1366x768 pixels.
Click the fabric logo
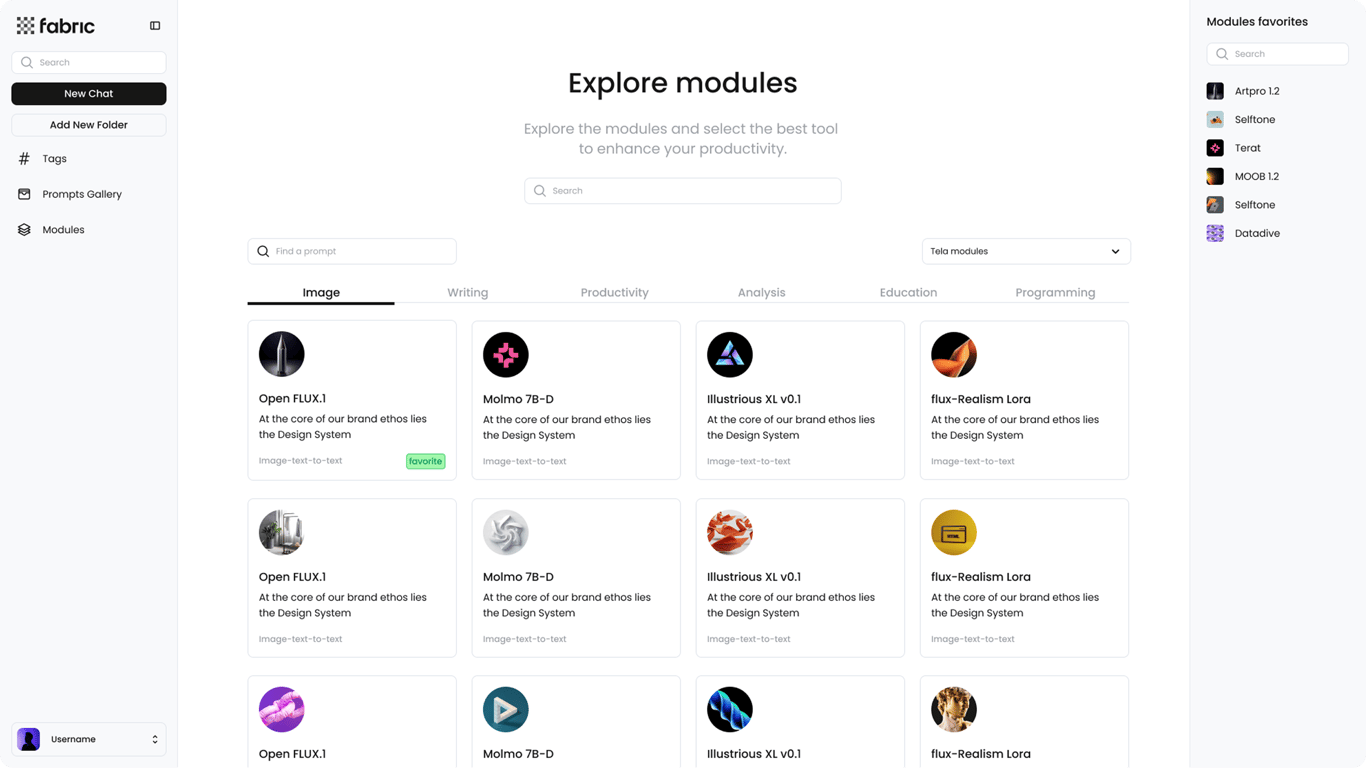(56, 26)
